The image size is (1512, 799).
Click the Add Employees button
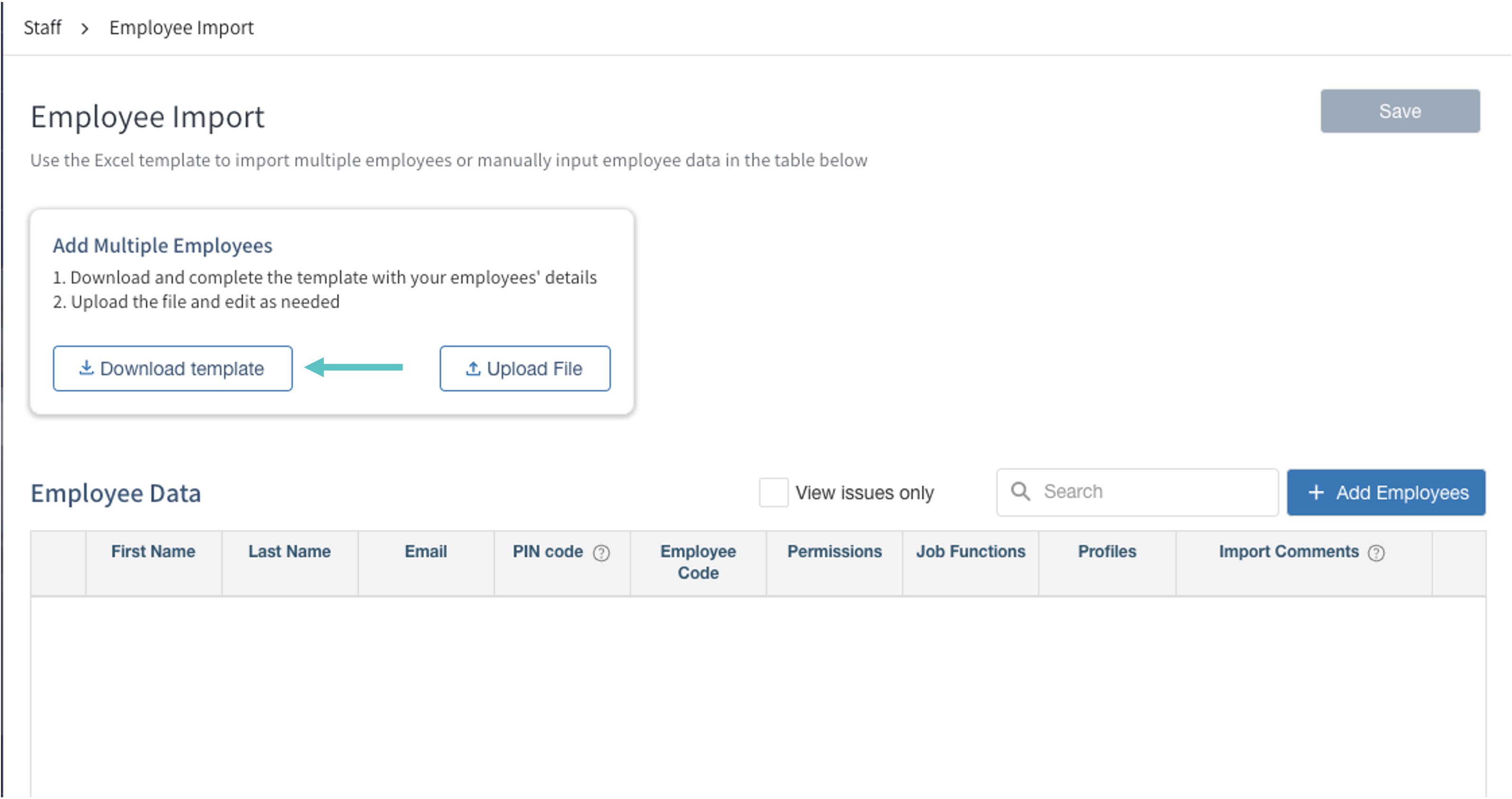click(x=1386, y=492)
